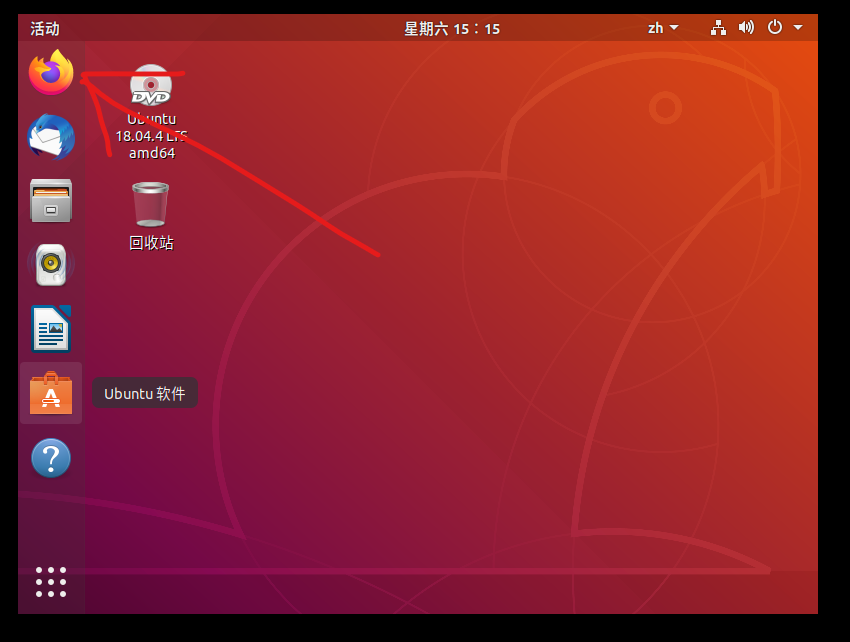Select the Ubuntu DVD desktop icon
Screen dimensions: 850x642
tap(151, 86)
